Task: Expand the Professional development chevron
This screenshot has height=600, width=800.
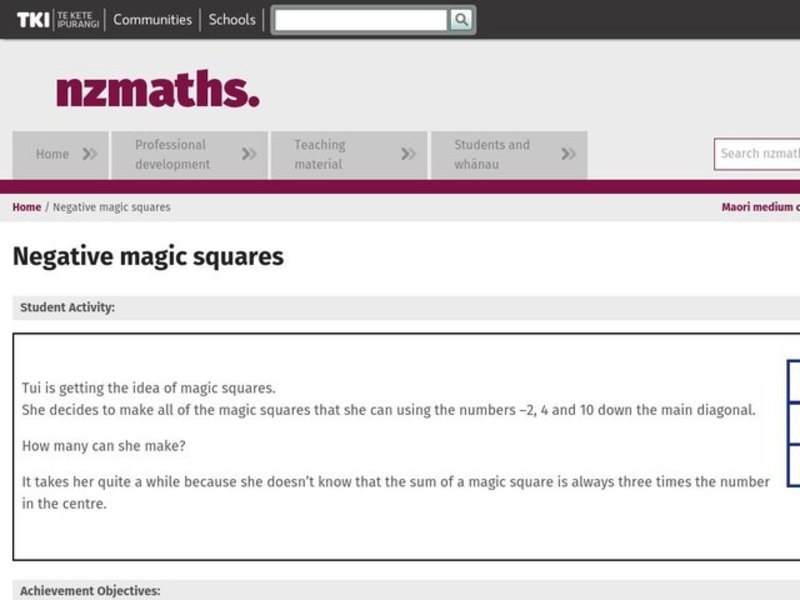Action: tap(251, 154)
